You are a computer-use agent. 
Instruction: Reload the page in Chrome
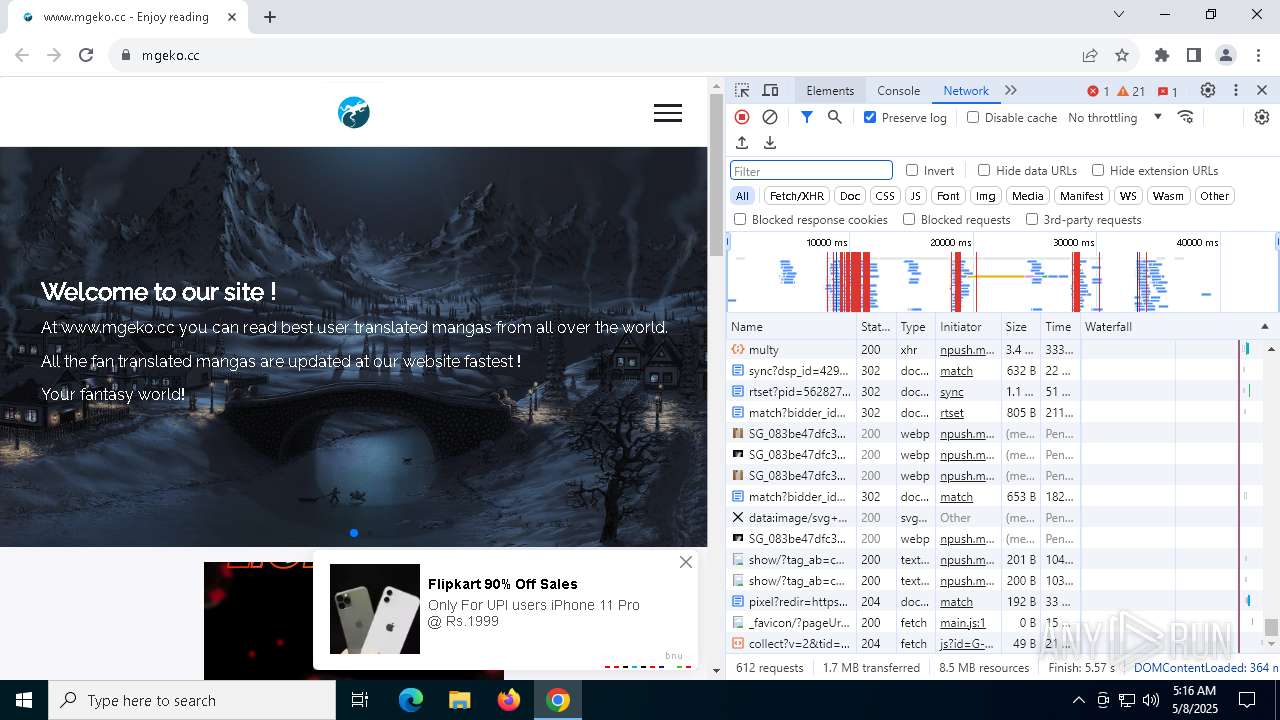coord(86,55)
